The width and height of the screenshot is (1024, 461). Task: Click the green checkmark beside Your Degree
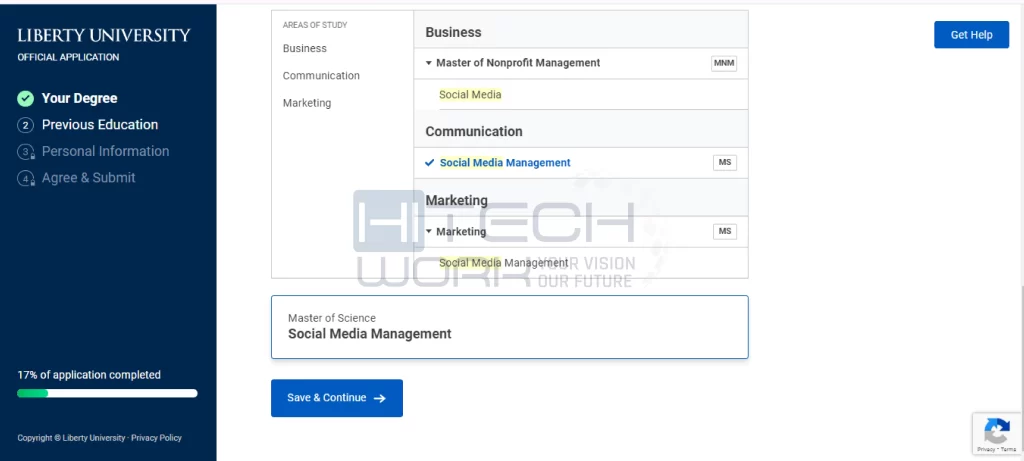25,99
